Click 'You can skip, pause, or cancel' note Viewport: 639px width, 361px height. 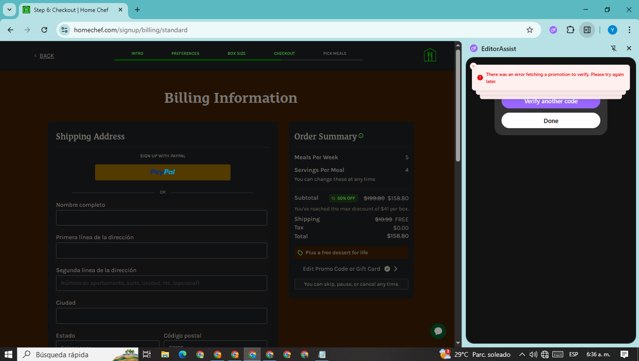click(x=351, y=284)
